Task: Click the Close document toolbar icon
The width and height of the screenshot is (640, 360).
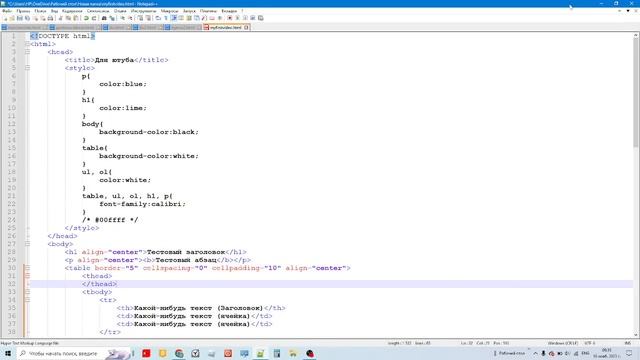Action: point(35,18)
